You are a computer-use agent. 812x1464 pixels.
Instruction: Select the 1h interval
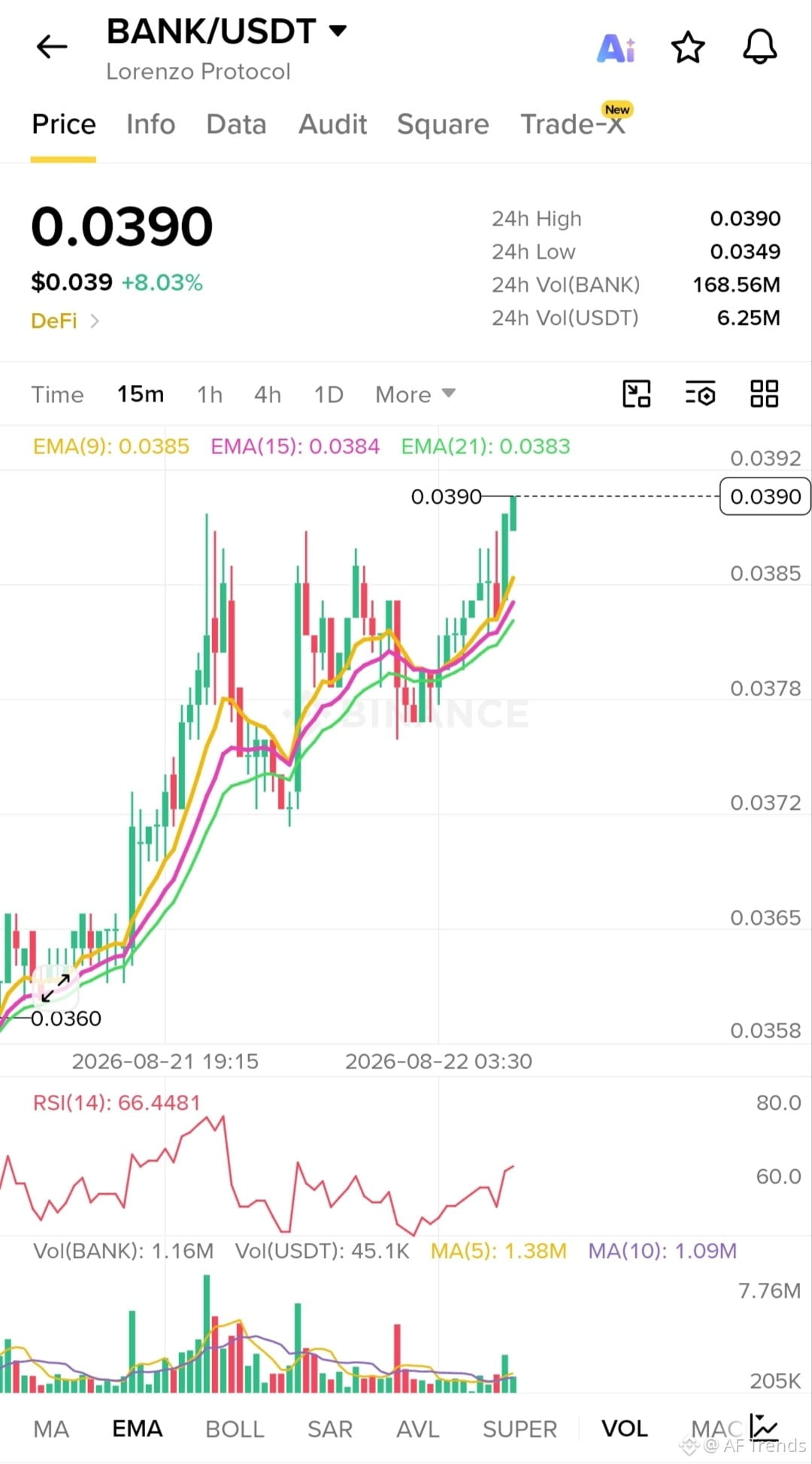coord(210,394)
